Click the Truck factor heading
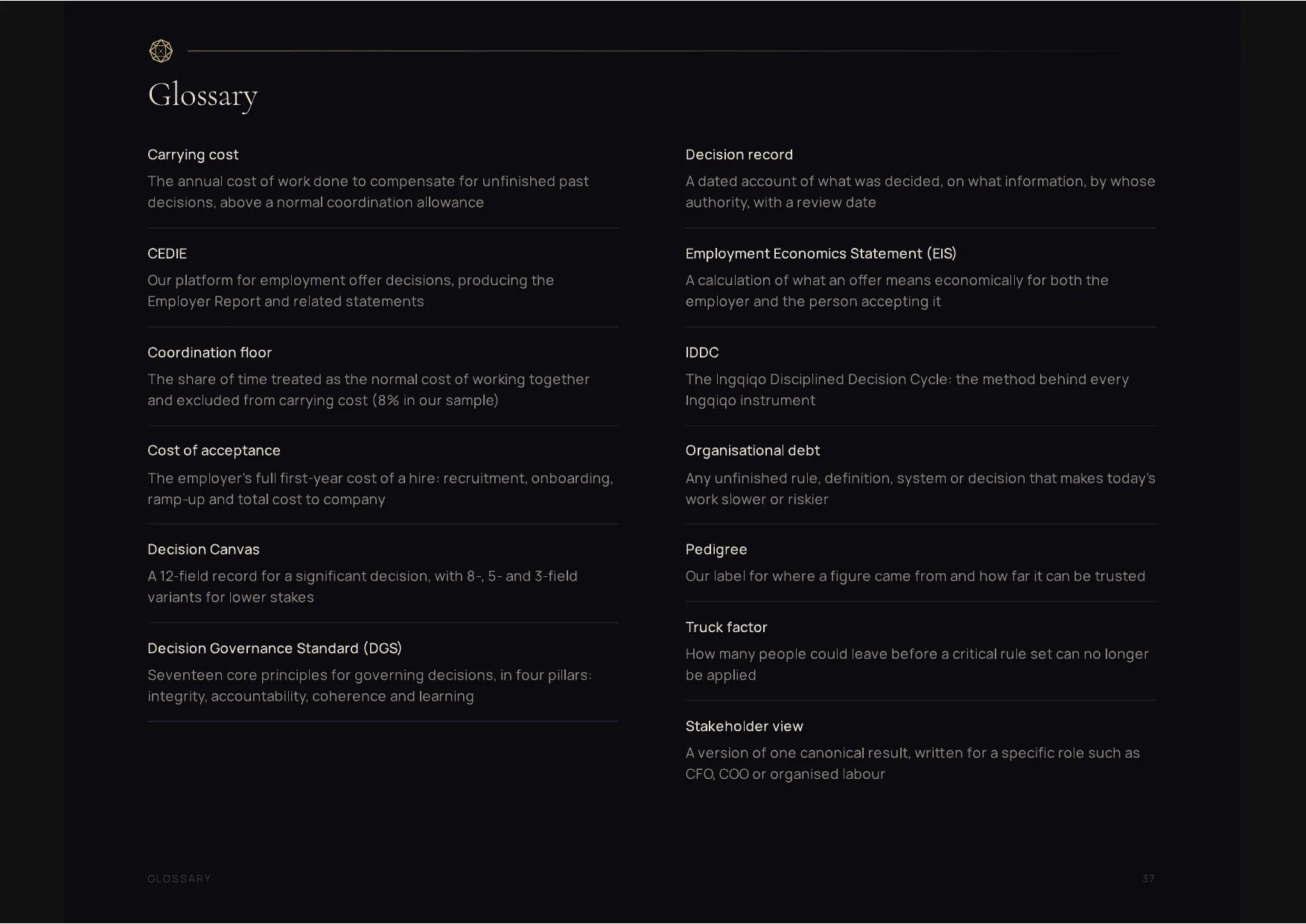 click(x=726, y=628)
